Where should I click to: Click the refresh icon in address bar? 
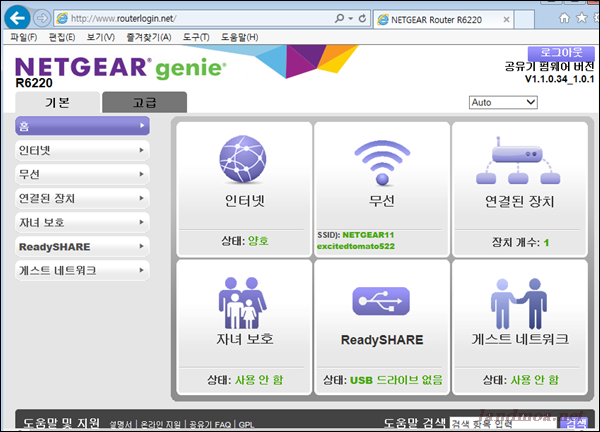click(x=362, y=18)
